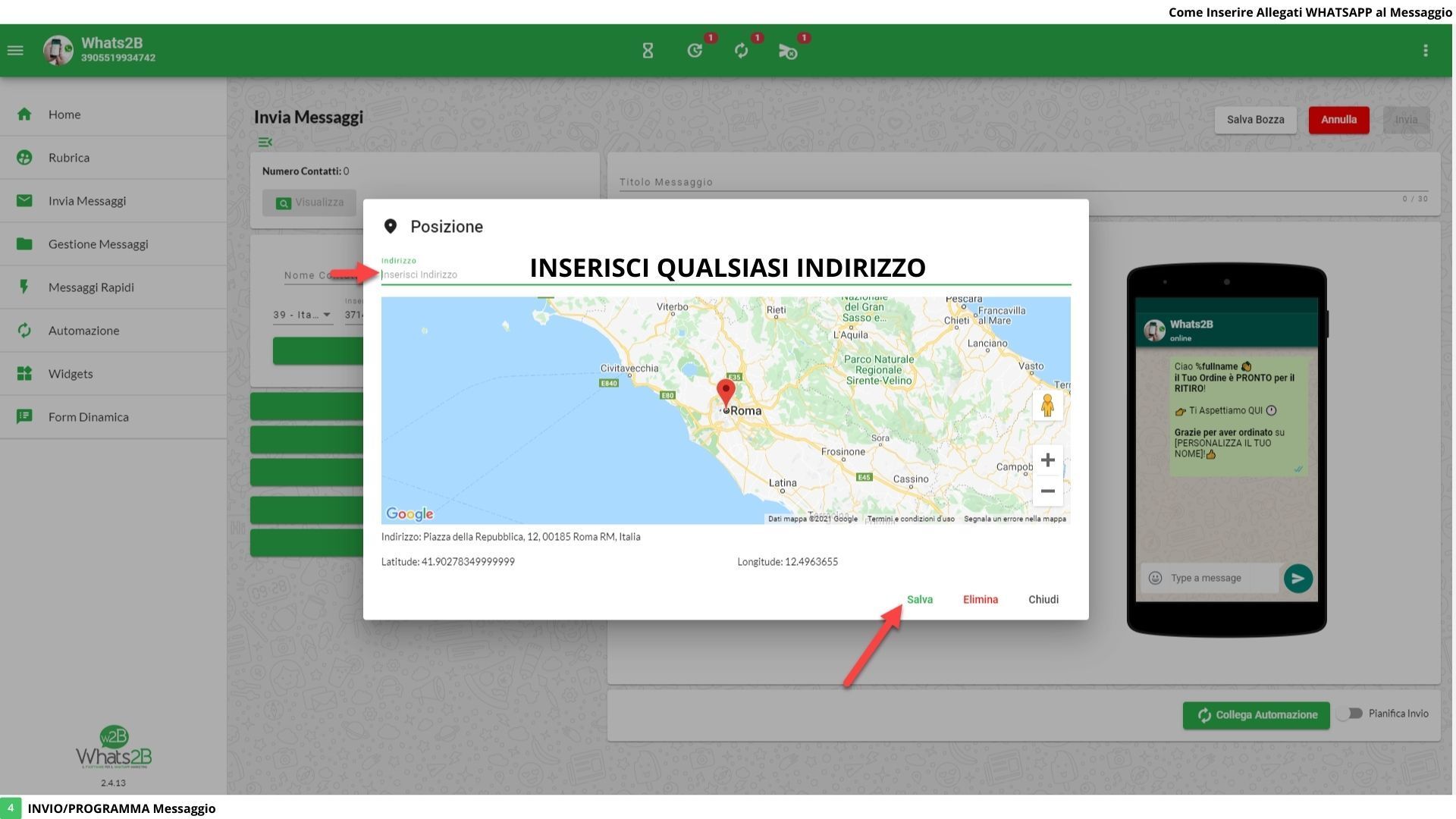Click the Longitude 12.4963655 value
This screenshot has height=819, width=1456.
pos(811,562)
